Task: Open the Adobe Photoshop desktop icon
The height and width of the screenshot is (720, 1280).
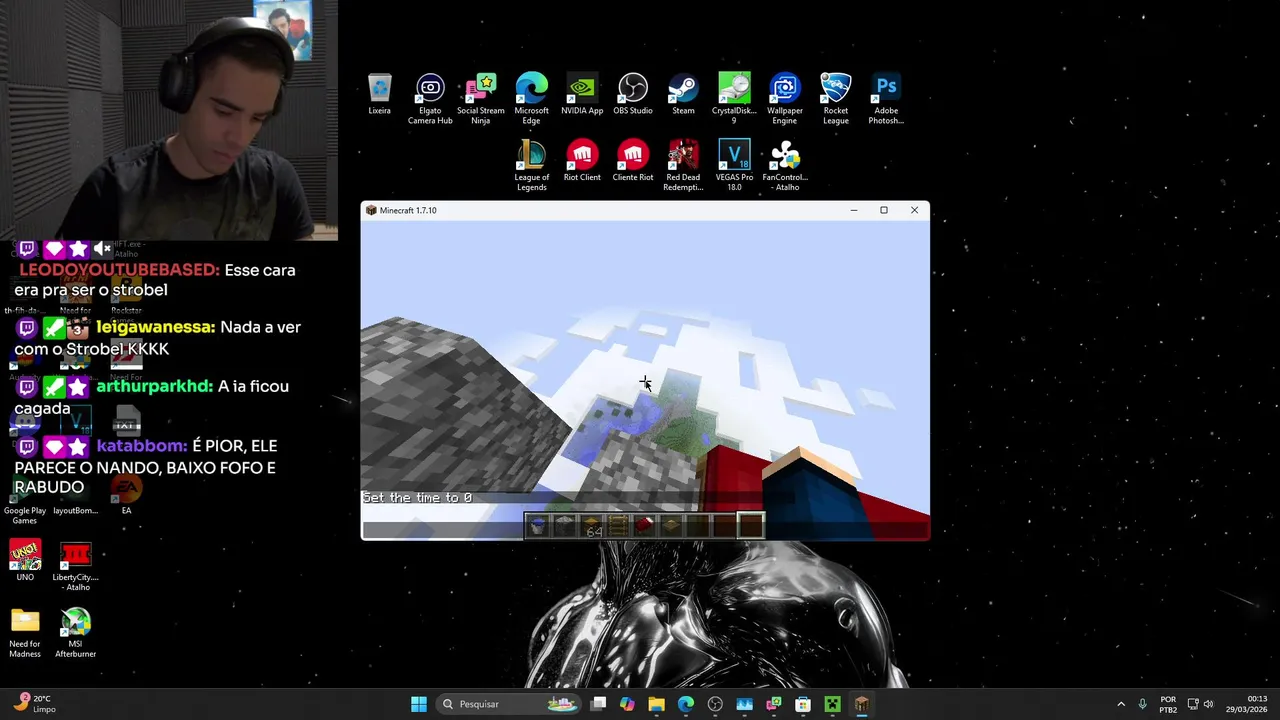Action: pyautogui.click(x=886, y=98)
